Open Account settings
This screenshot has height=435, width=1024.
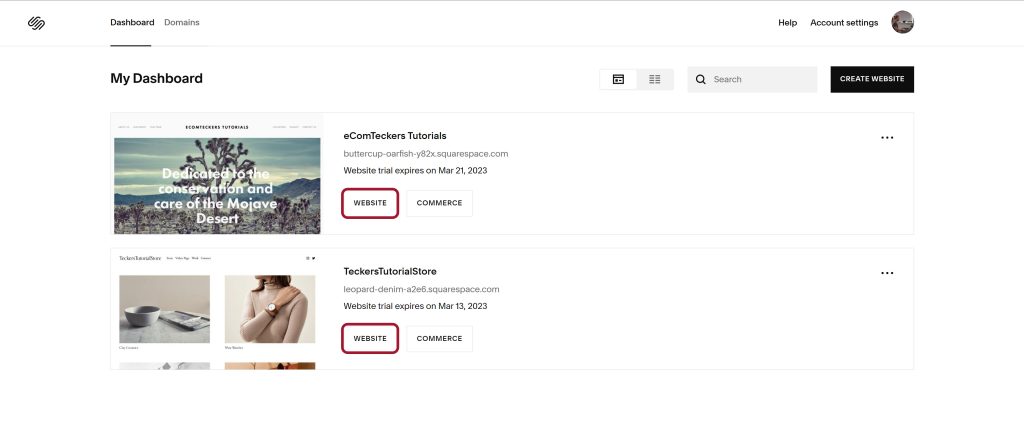point(844,23)
